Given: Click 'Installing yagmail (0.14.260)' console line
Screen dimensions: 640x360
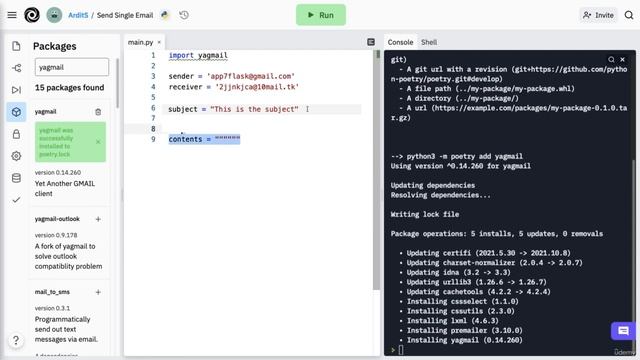Looking at the screenshot, I should 464,340.
